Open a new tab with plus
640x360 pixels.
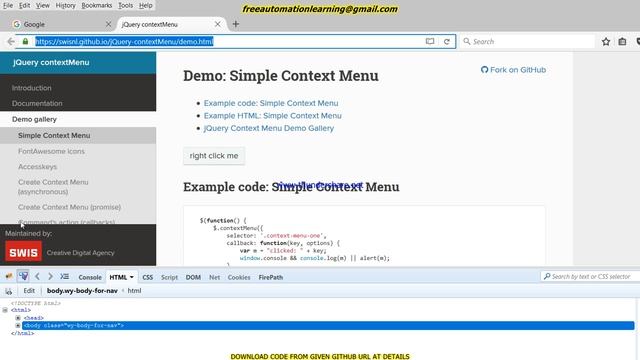(x=236, y=24)
